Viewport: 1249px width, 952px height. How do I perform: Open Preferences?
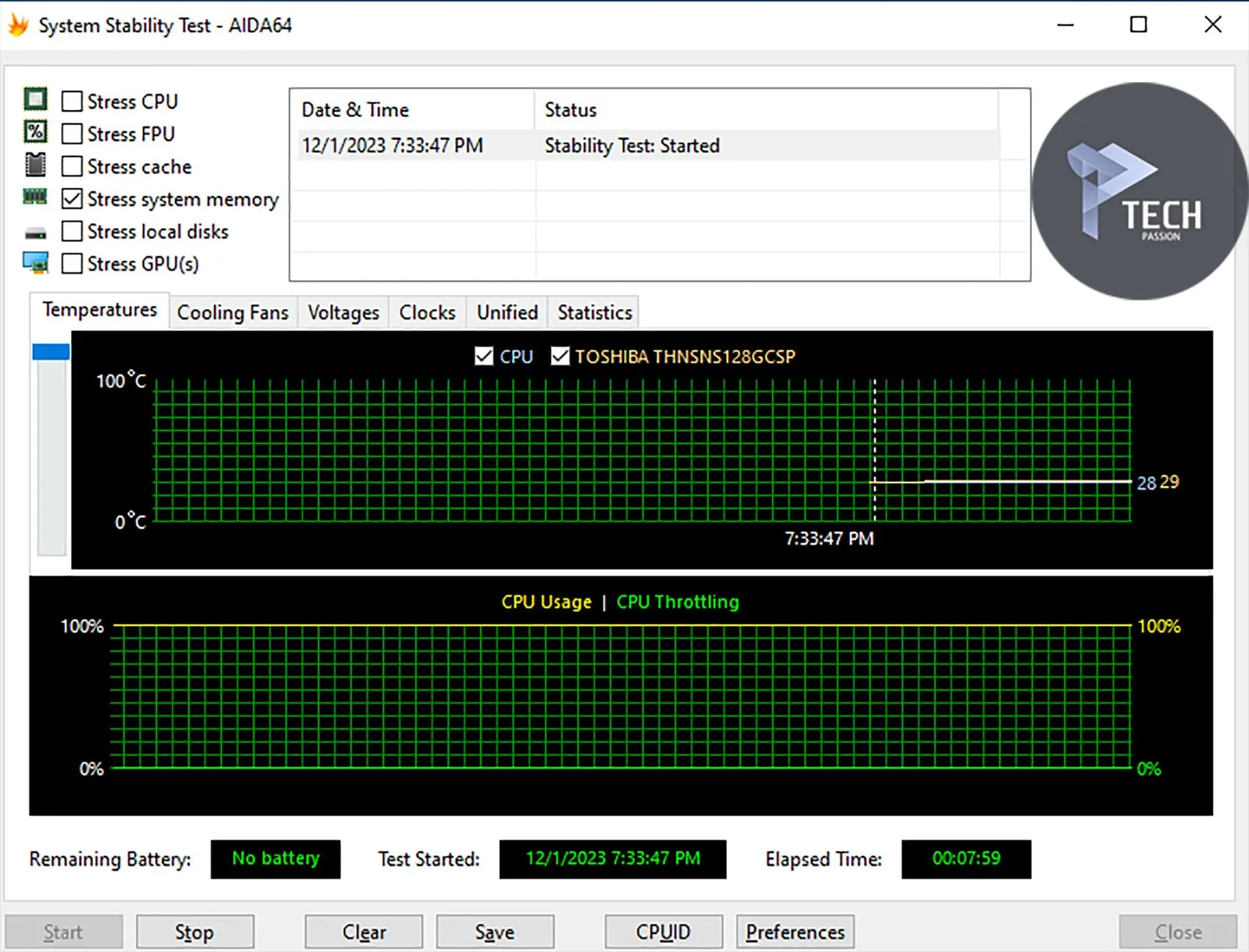tap(795, 932)
